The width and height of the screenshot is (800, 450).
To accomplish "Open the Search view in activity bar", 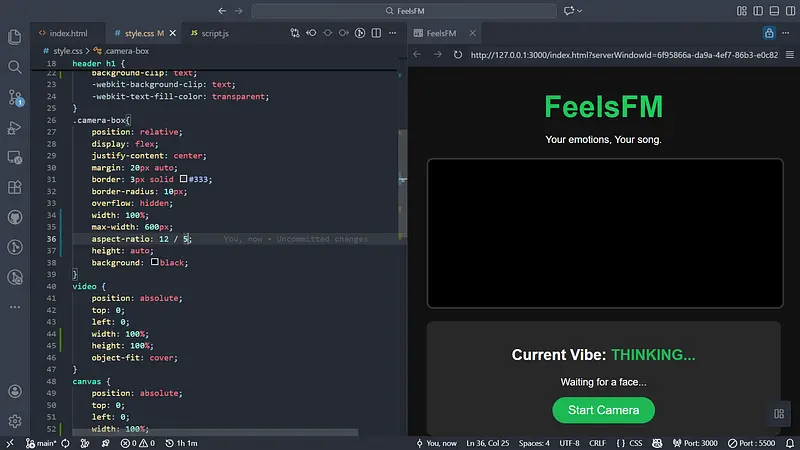I will pyautogui.click(x=15, y=67).
